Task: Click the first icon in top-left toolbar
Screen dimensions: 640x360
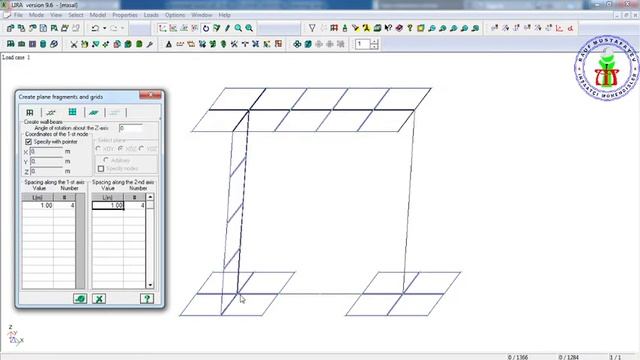Action: (x=11, y=28)
